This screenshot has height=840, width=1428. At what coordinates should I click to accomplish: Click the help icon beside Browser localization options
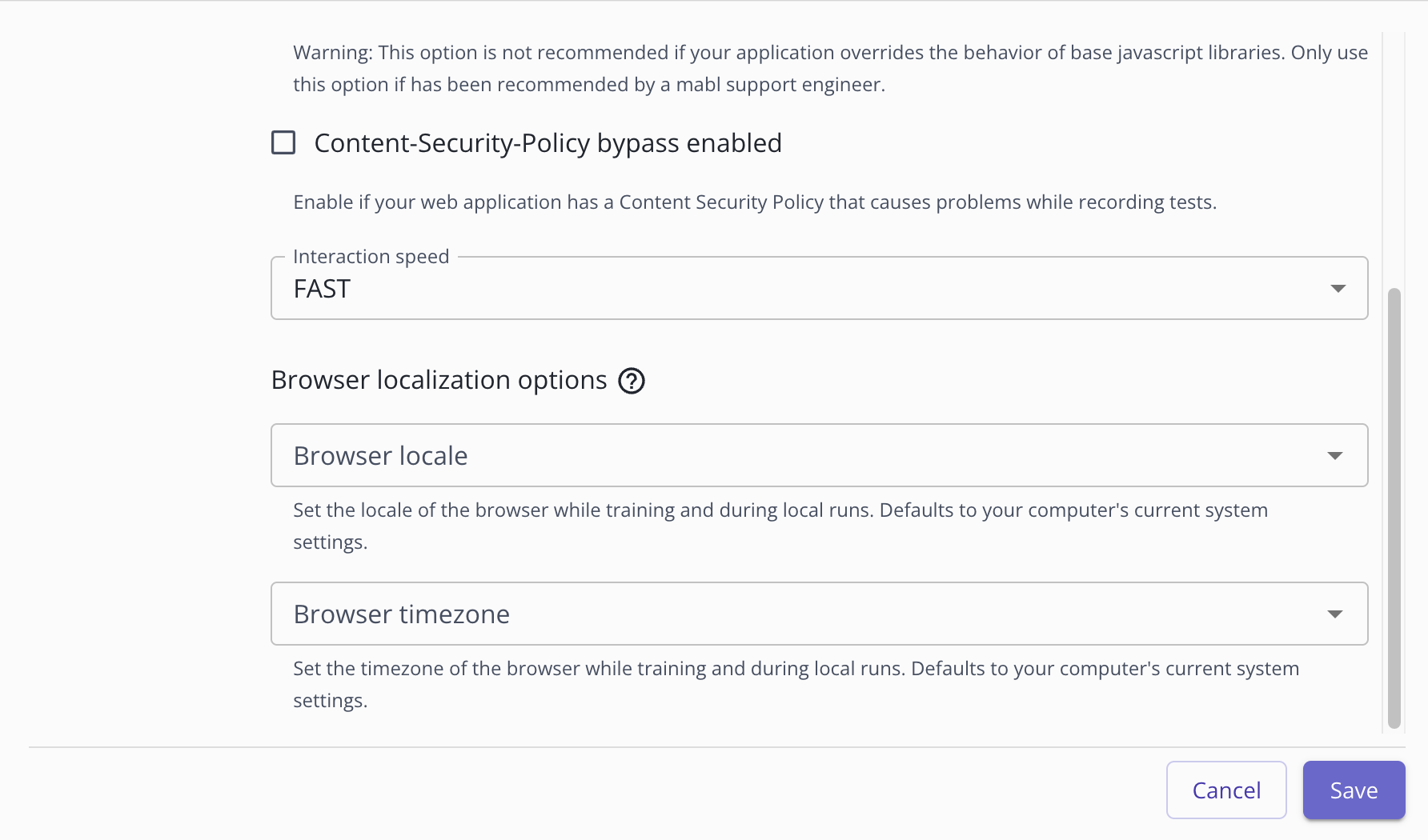[632, 381]
